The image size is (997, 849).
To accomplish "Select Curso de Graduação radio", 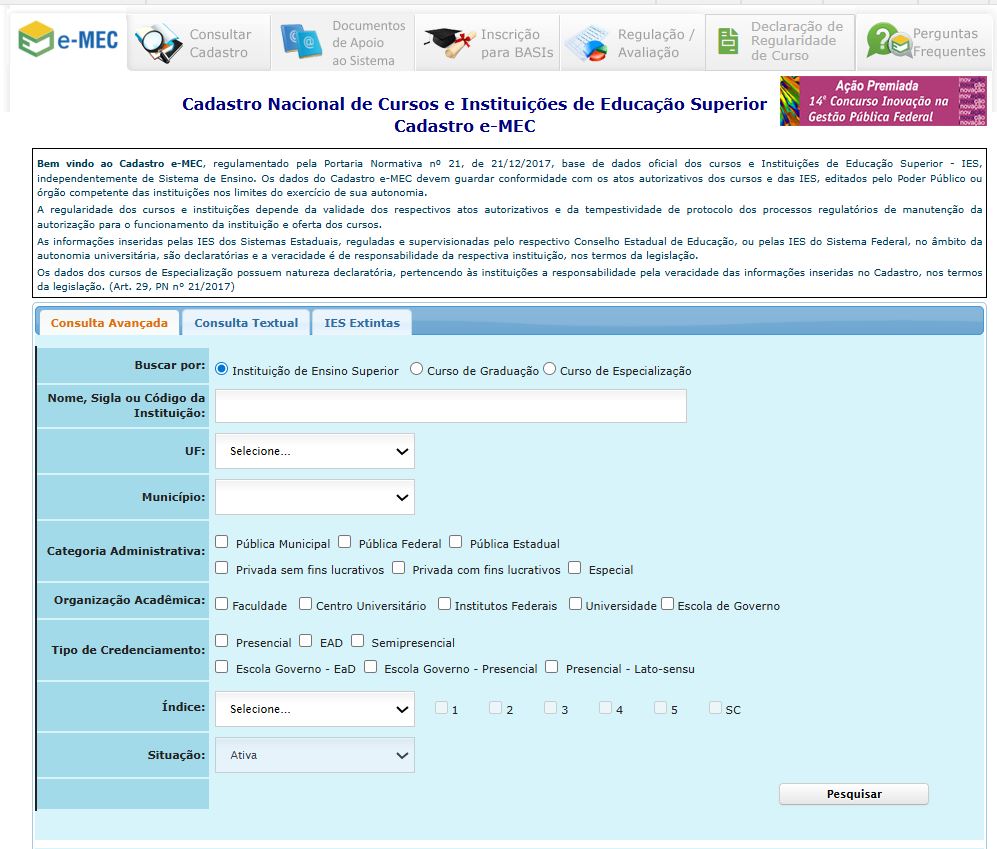I will coord(416,369).
